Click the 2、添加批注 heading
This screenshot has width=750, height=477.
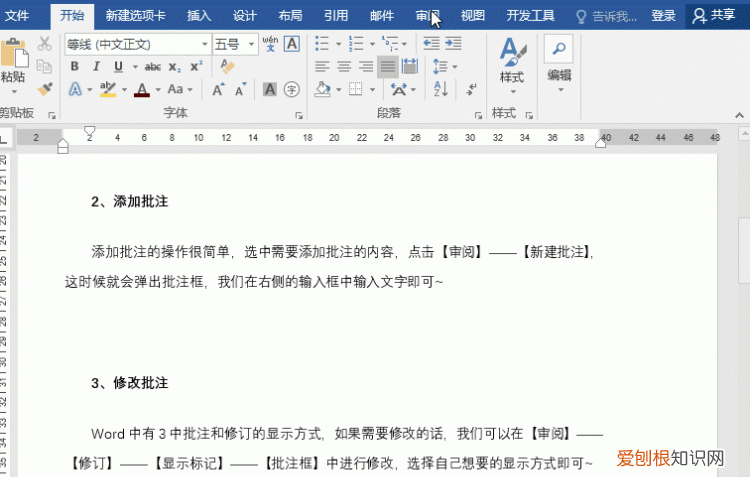(130, 201)
